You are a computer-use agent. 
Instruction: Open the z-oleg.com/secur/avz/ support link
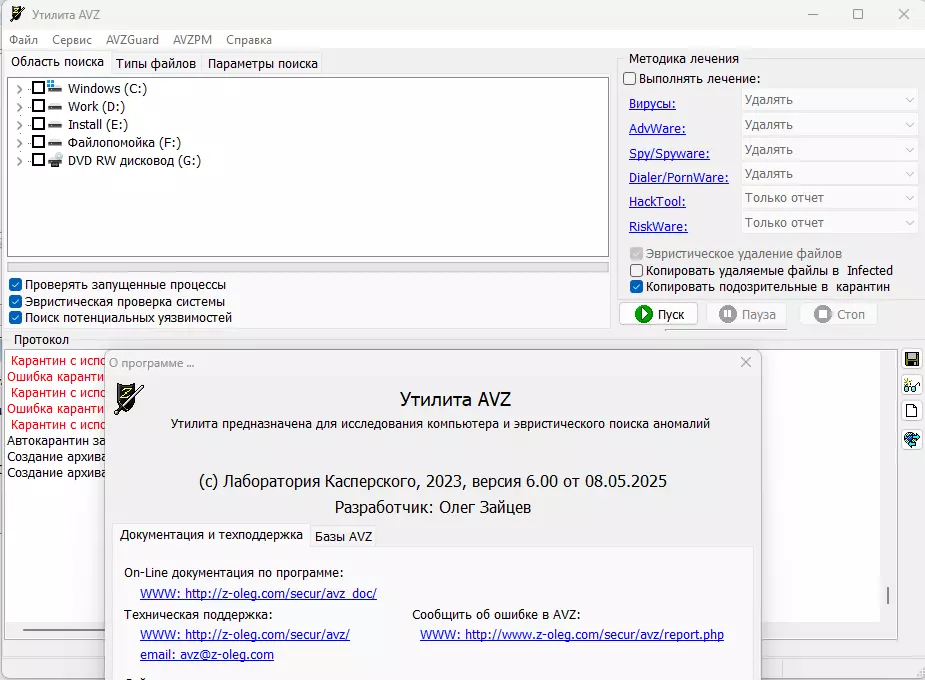[x=245, y=635]
